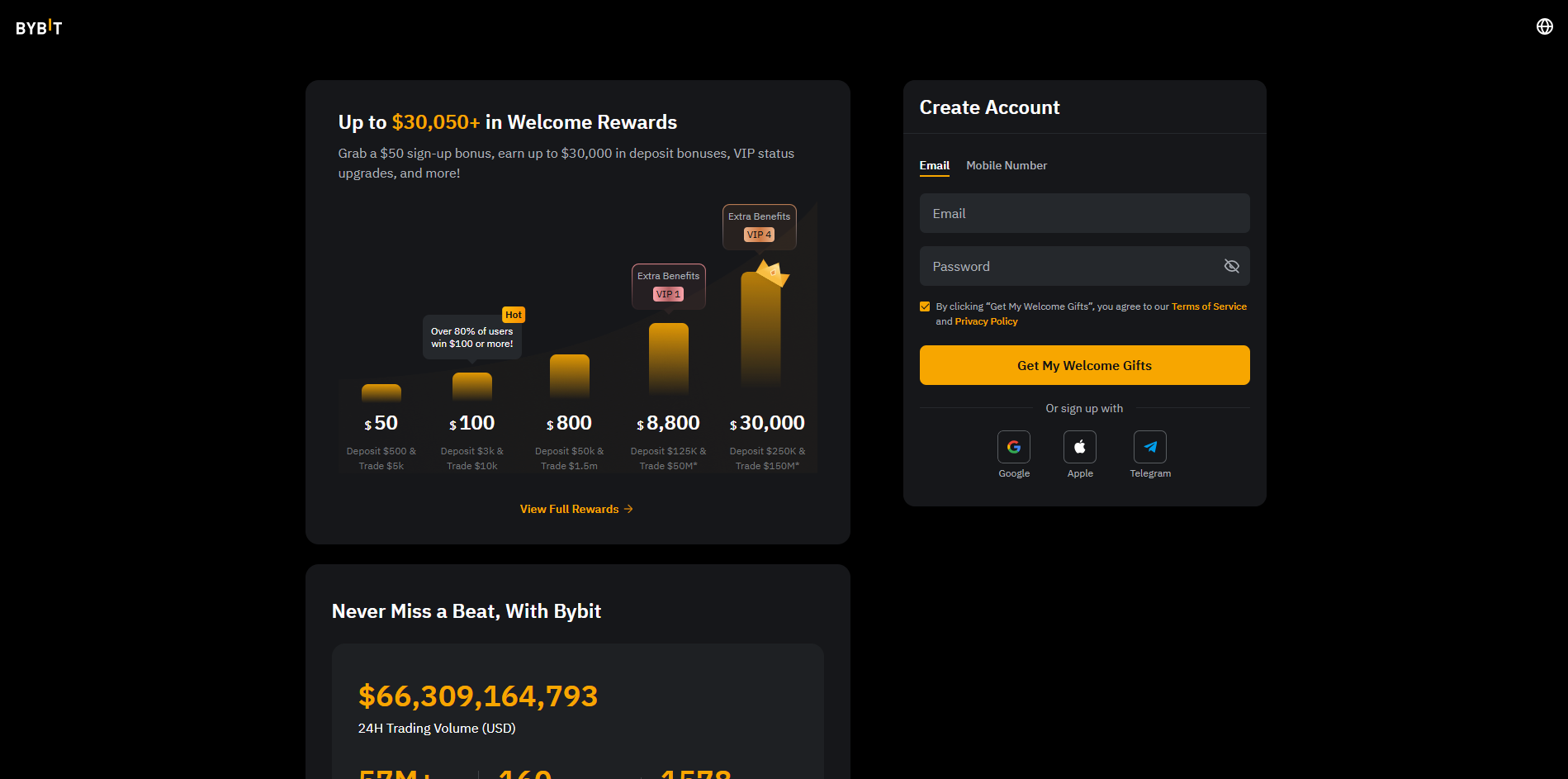1568x779 pixels.
Task: Open the Terms of Service link
Action: [x=1209, y=306]
